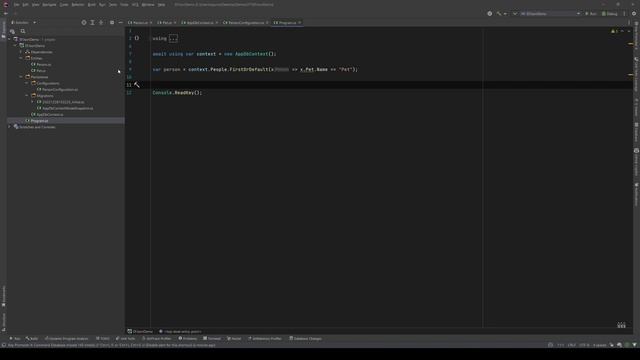This screenshot has height=360, width=640.
Task: Click the warning indicator in editor corner
Action: click(615, 31)
